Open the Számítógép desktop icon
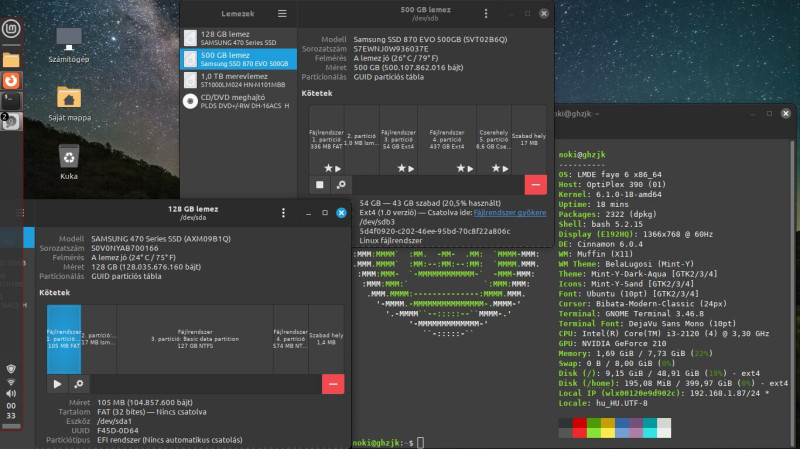 (x=69, y=45)
